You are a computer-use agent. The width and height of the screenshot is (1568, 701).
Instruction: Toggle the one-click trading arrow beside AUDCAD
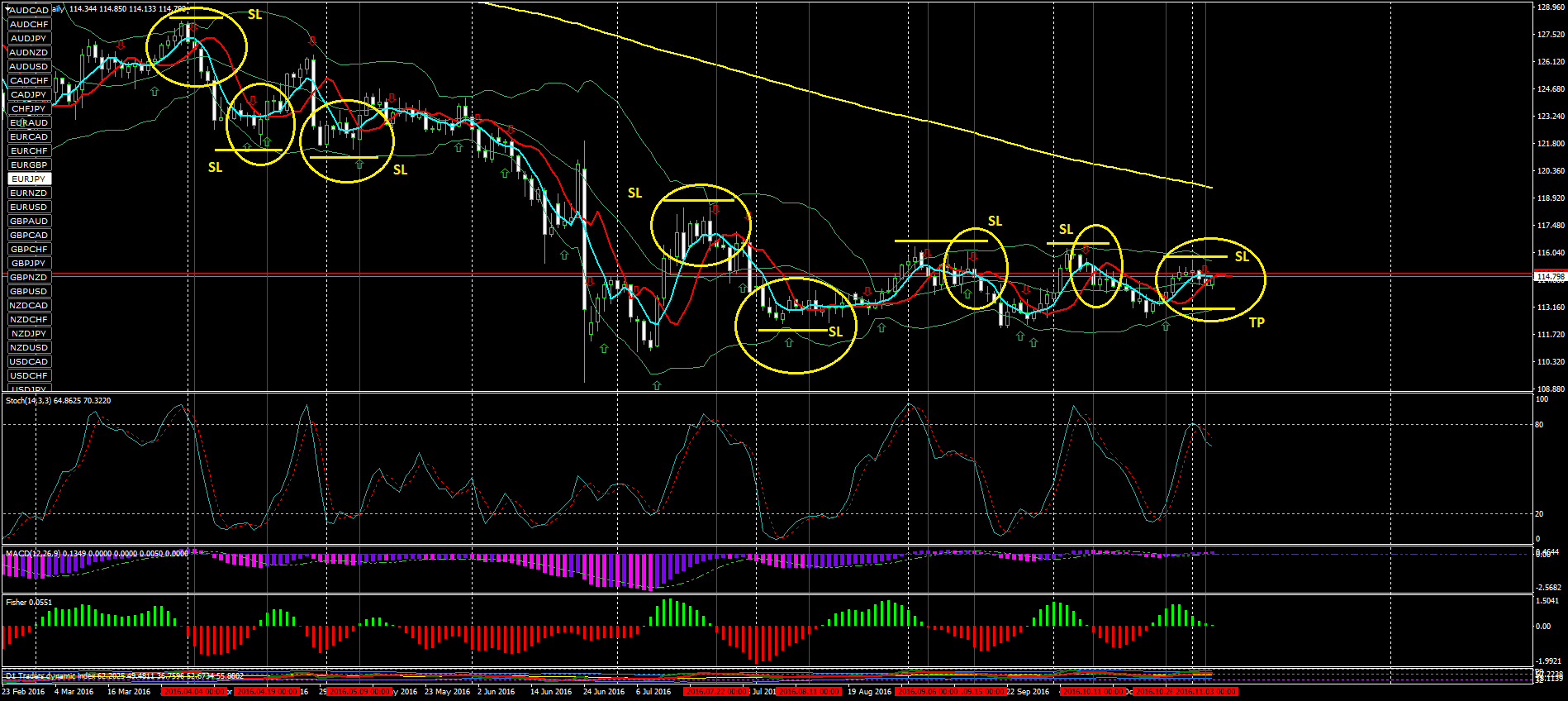pos(7,10)
